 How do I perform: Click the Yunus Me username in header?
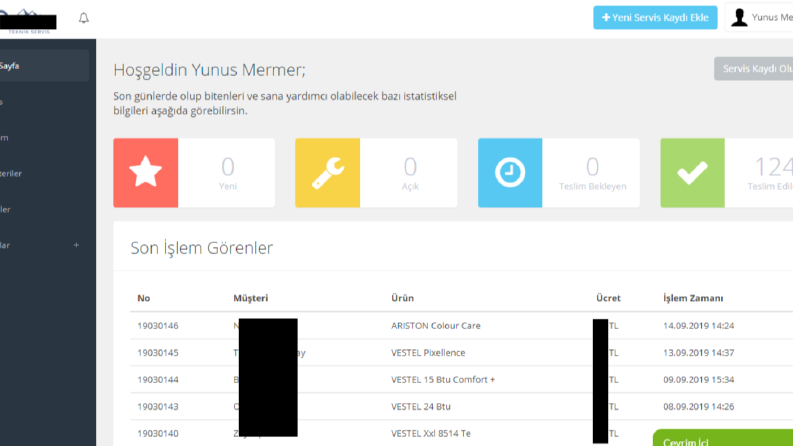click(772, 18)
